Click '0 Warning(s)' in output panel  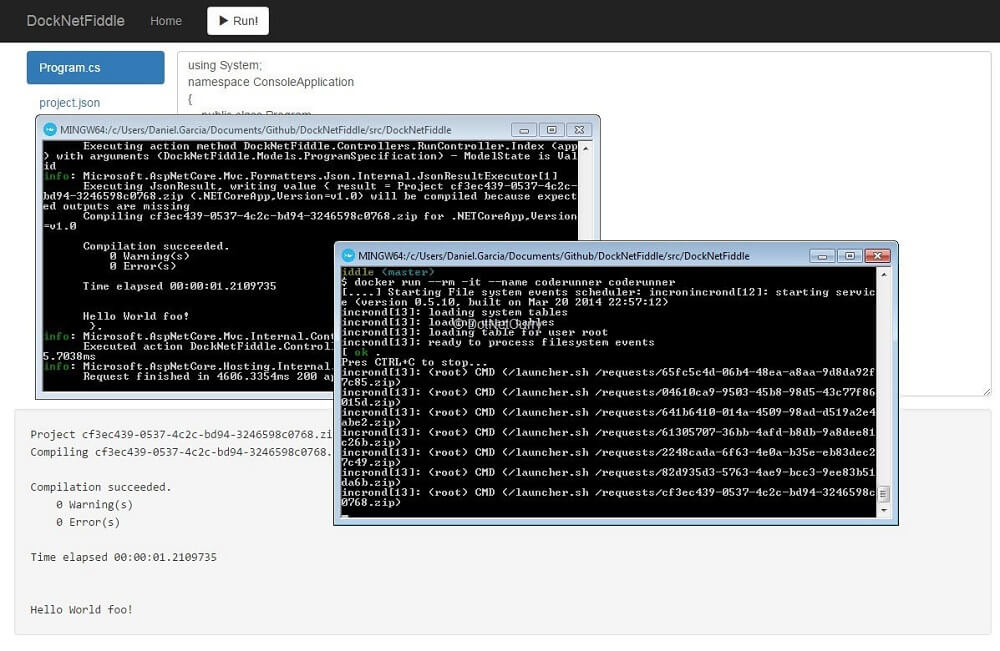coord(94,504)
